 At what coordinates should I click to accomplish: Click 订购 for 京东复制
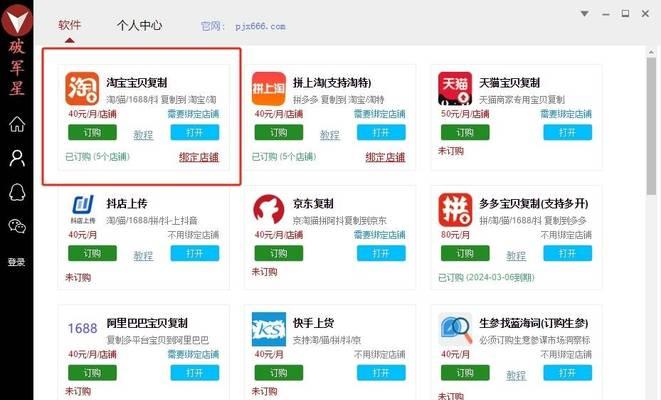[279, 253]
